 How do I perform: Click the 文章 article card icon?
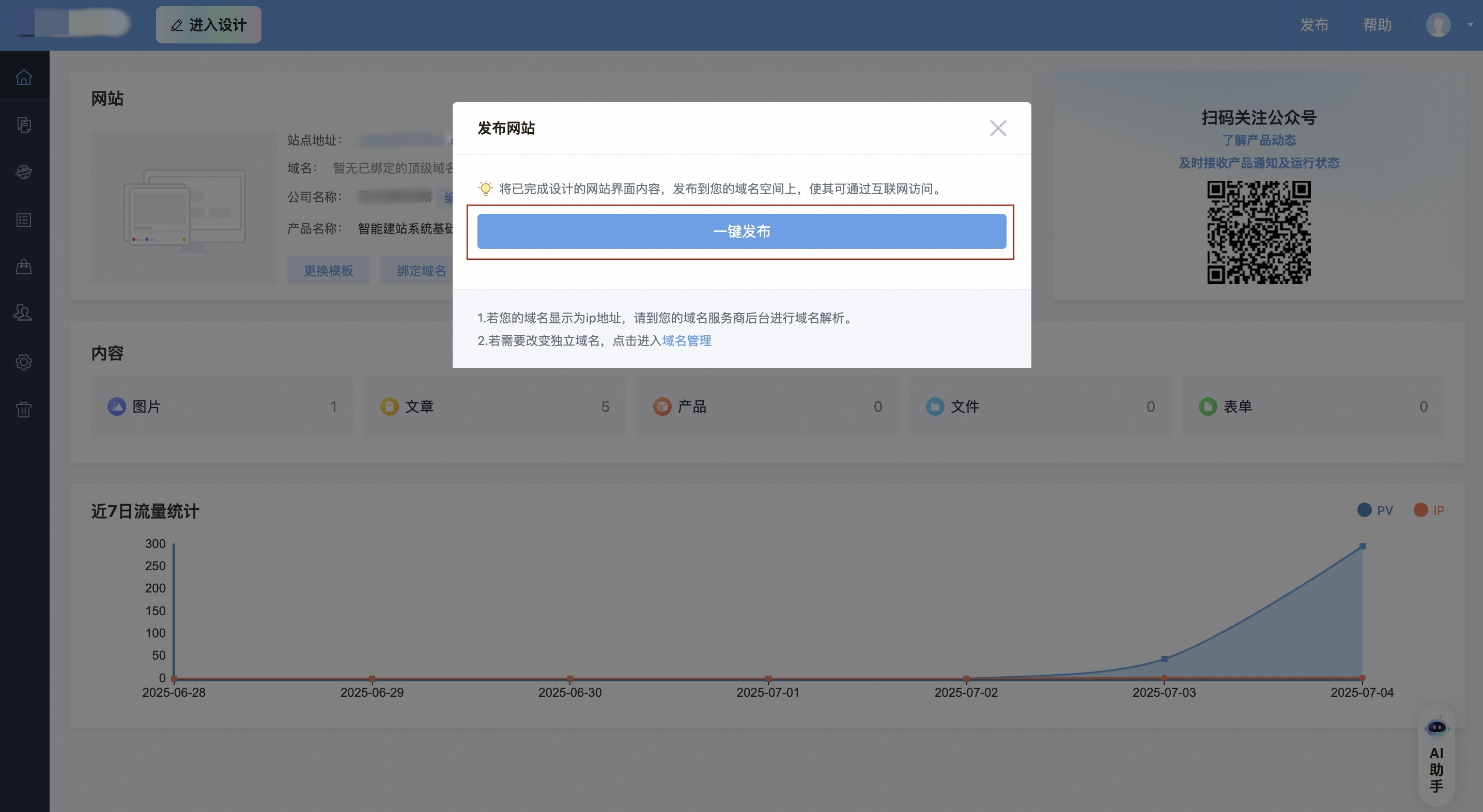point(389,407)
